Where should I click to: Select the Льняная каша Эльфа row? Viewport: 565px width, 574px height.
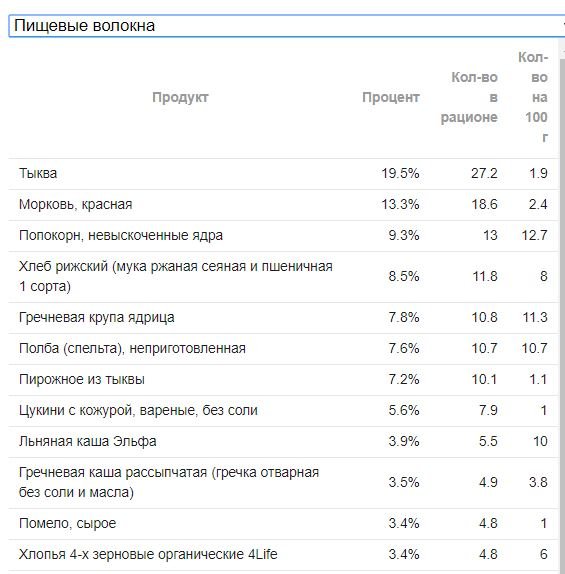[283, 442]
